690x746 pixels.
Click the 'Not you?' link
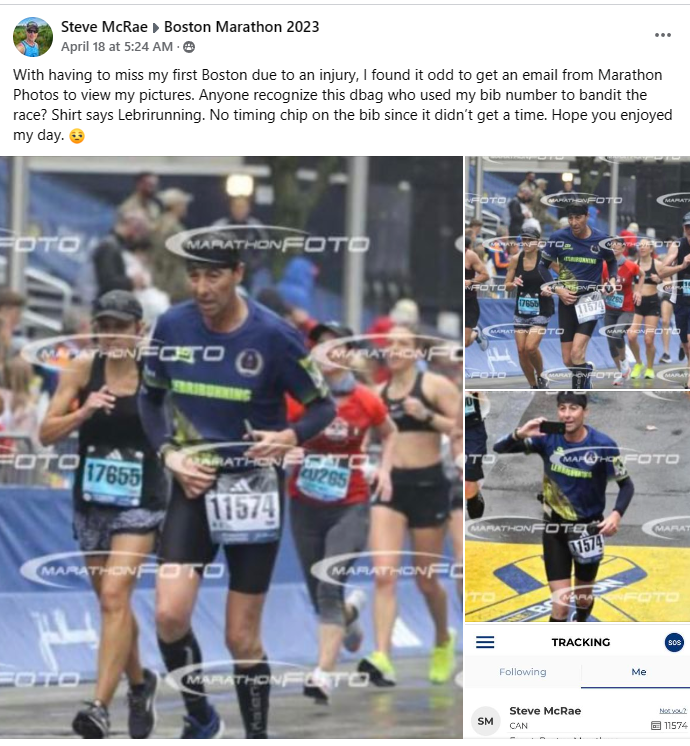point(673,711)
